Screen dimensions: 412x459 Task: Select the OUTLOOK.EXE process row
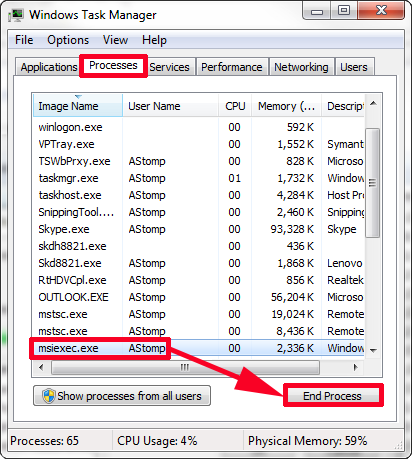[199, 297]
